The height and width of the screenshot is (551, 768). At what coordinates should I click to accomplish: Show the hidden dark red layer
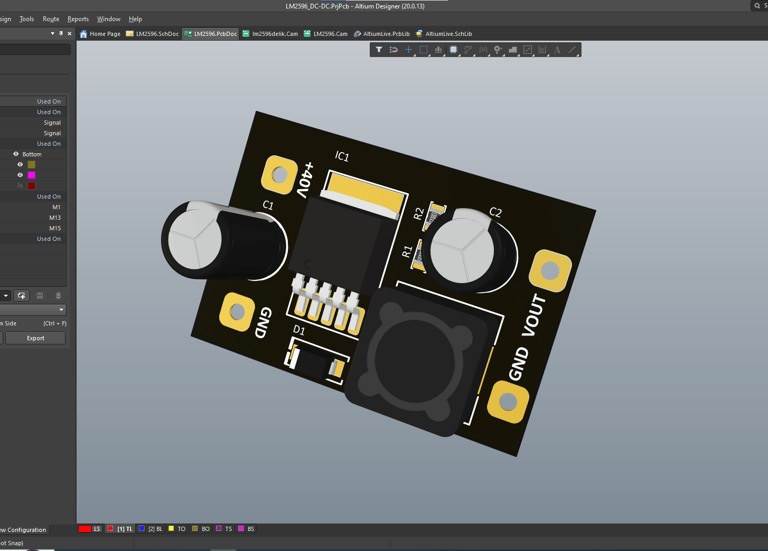coord(20,185)
